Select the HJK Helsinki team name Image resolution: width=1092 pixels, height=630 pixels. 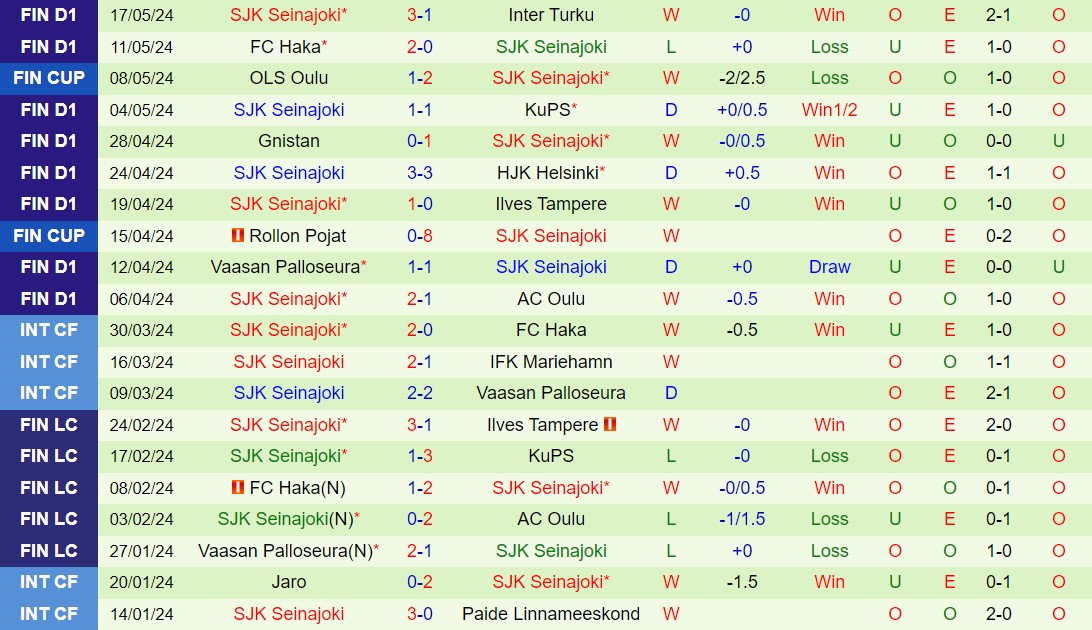(547, 173)
